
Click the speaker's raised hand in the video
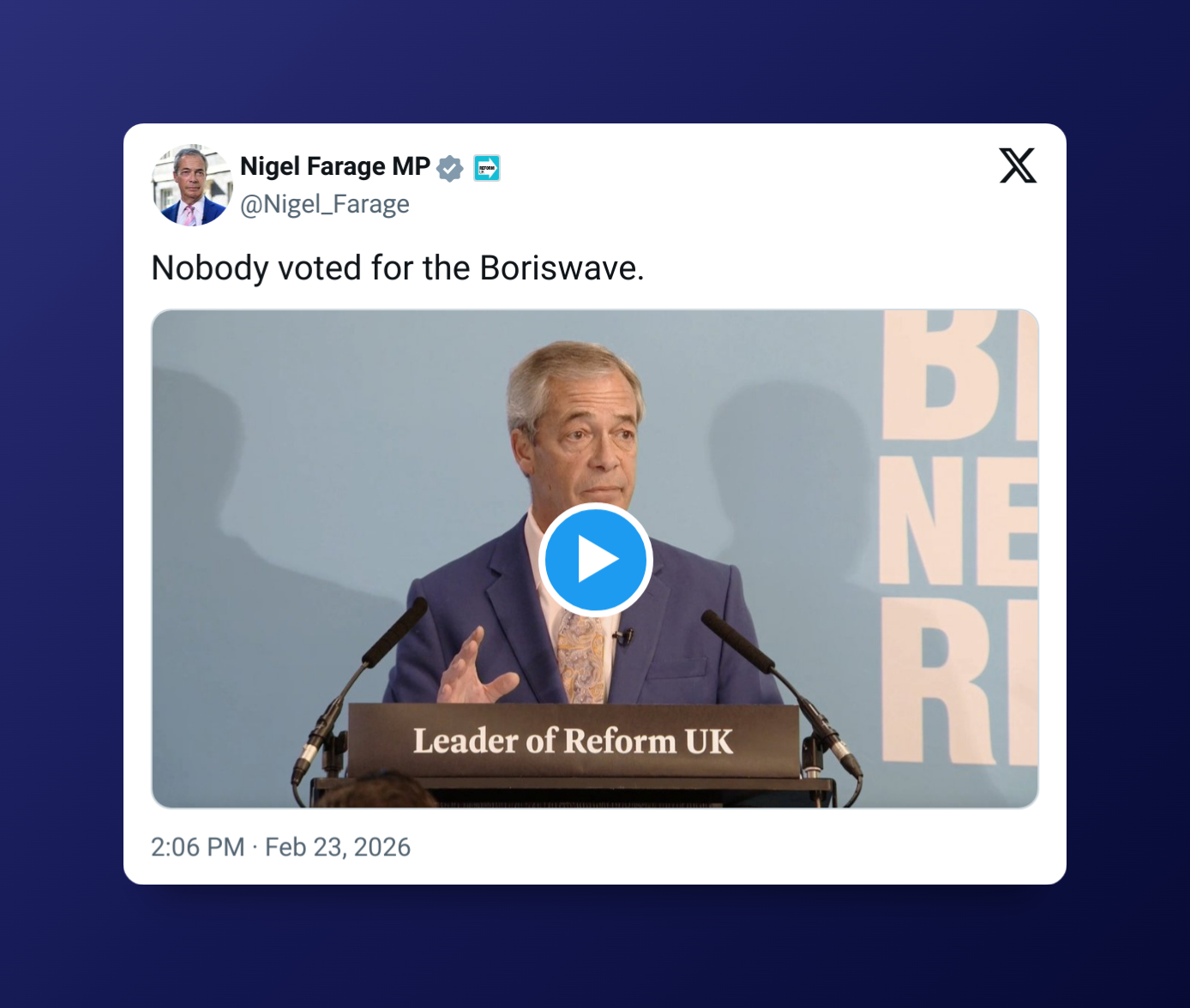(474, 670)
